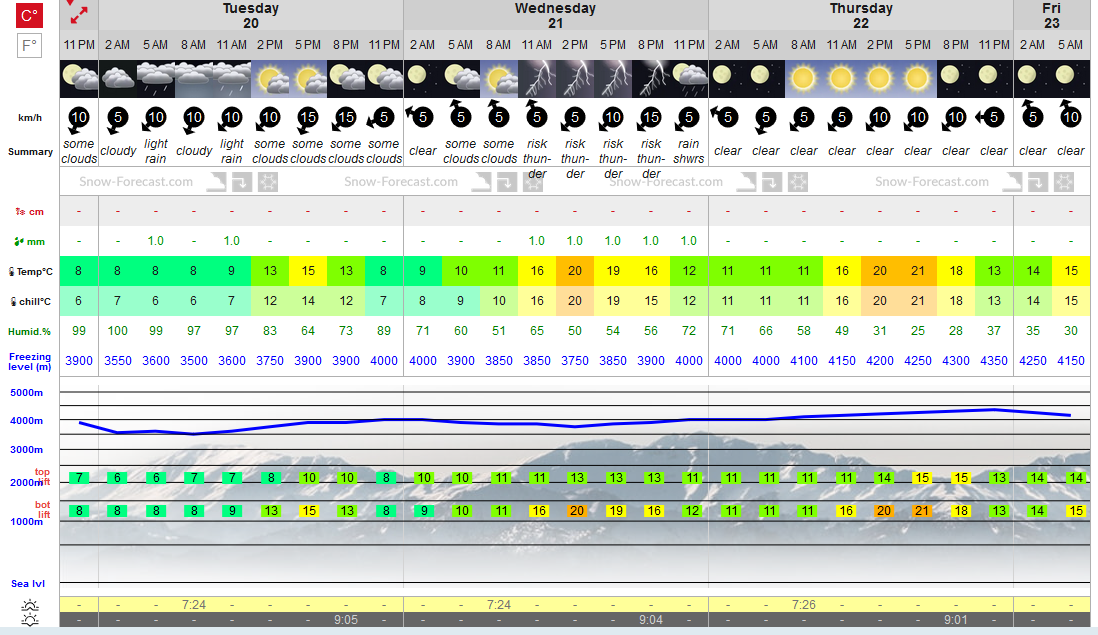
Task: Click the 9:01 sunset time under Thursday
Action: [956, 620]
